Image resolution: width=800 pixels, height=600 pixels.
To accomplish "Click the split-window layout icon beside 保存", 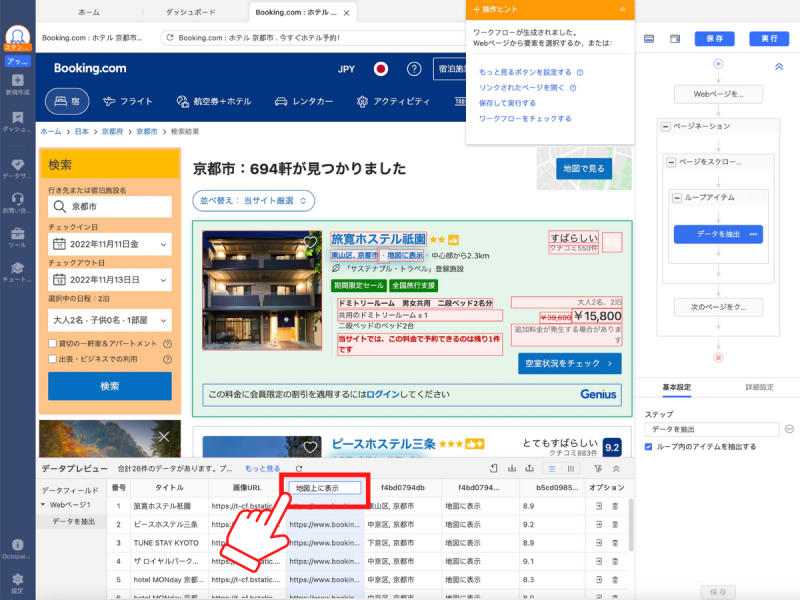I will point(675,39).
